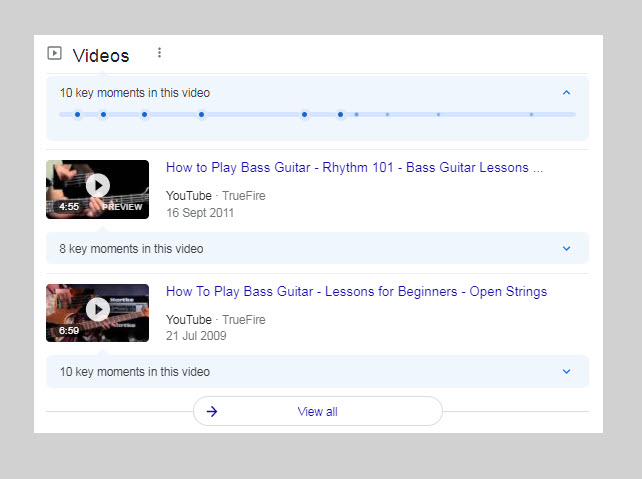Click the right arrow icon in View all
The width and height of the screenshot is (642, 479).
(212, 411)
